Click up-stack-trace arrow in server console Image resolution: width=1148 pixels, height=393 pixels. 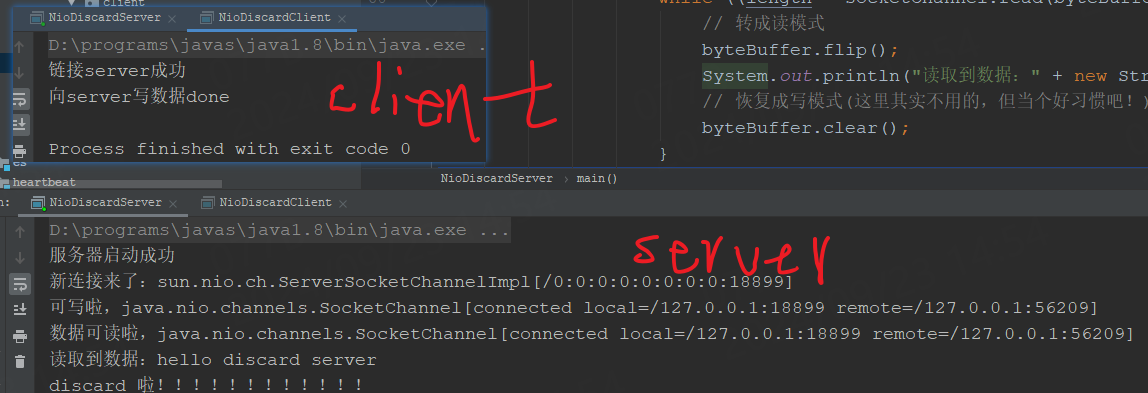[x=20, y=231]
